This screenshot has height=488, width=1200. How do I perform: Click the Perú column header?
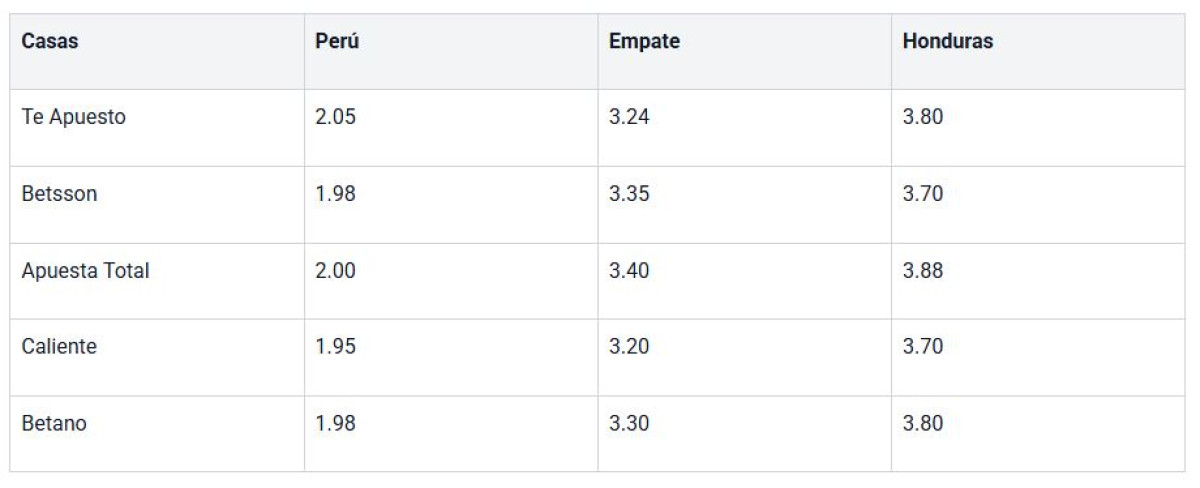tap(337, 42)
